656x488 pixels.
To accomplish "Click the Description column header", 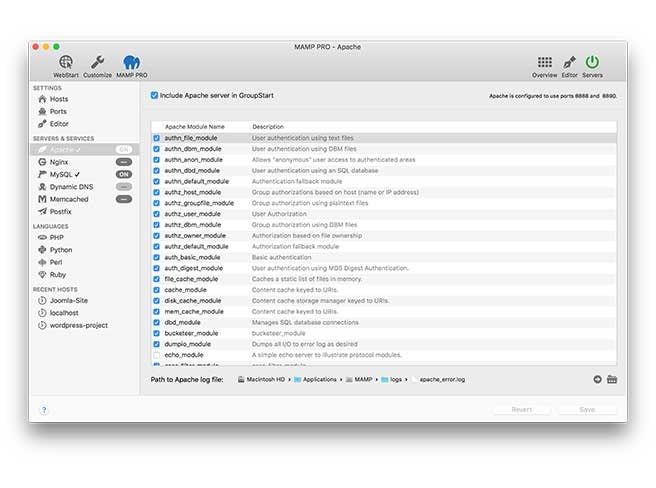I will tap(268, 126).
